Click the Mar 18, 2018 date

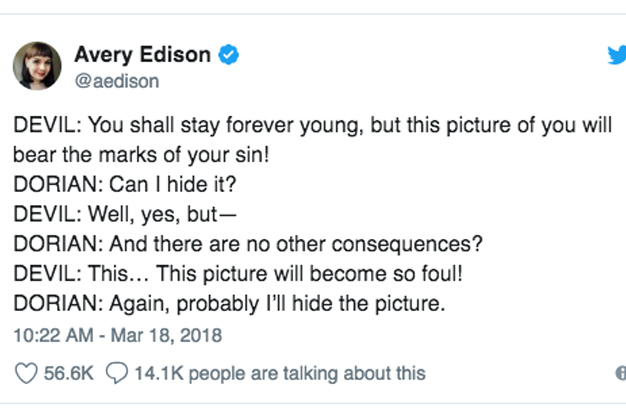(x=164, y=334)
